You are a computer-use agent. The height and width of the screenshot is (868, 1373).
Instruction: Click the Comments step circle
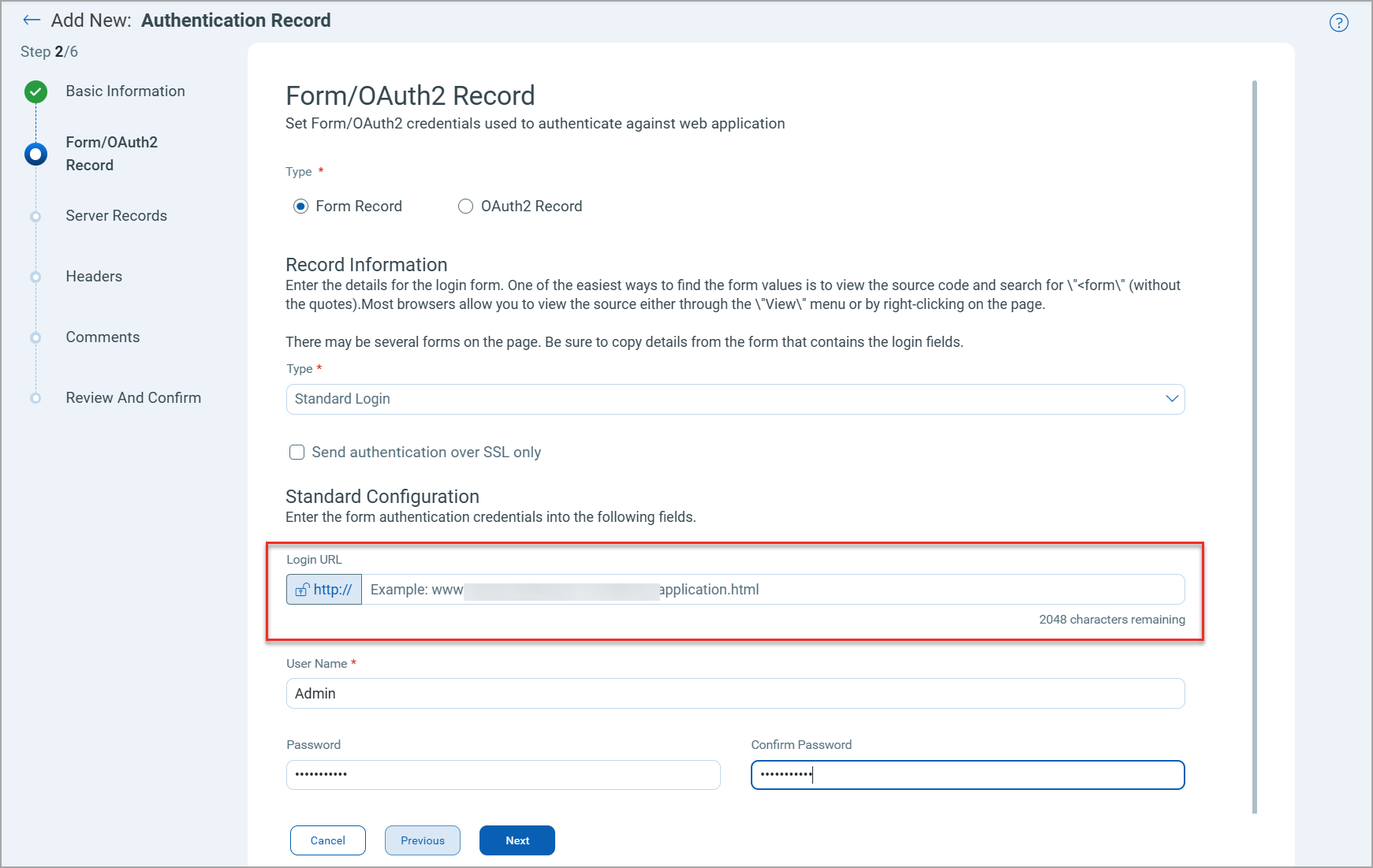point(35,337)
